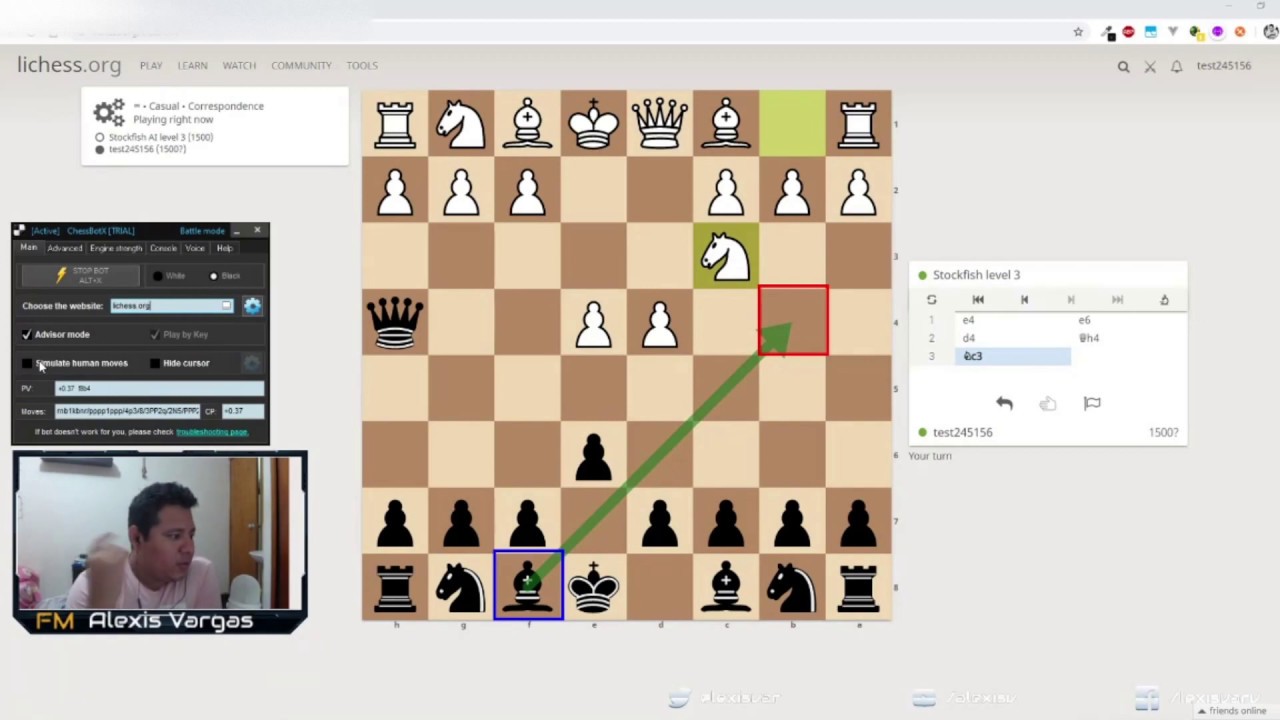
Task: Click the STOP BOT button
Action: 83,275
